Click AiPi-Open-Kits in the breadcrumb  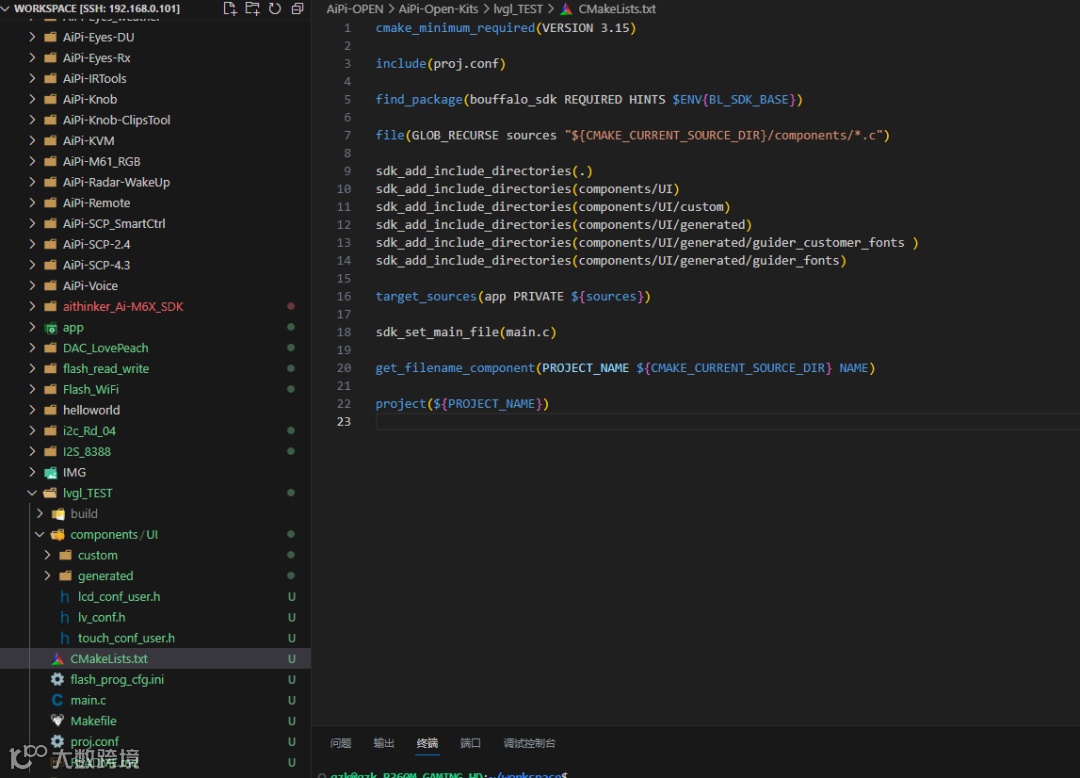tap(438, 9)
